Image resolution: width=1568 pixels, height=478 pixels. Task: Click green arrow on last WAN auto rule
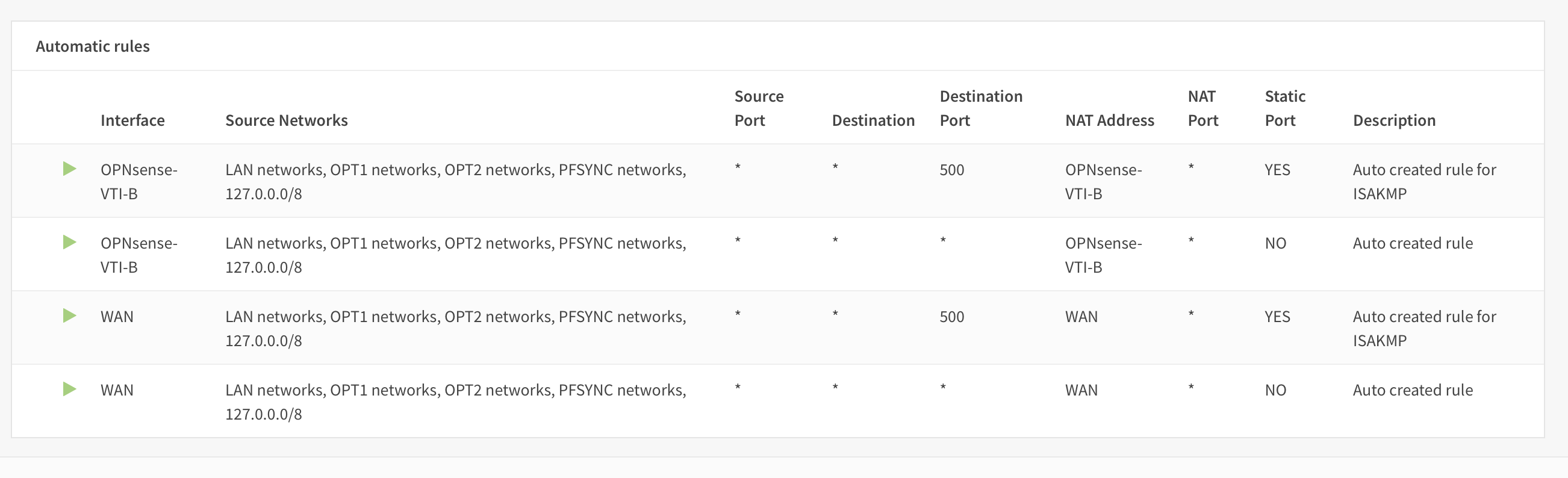pos(69,389)
